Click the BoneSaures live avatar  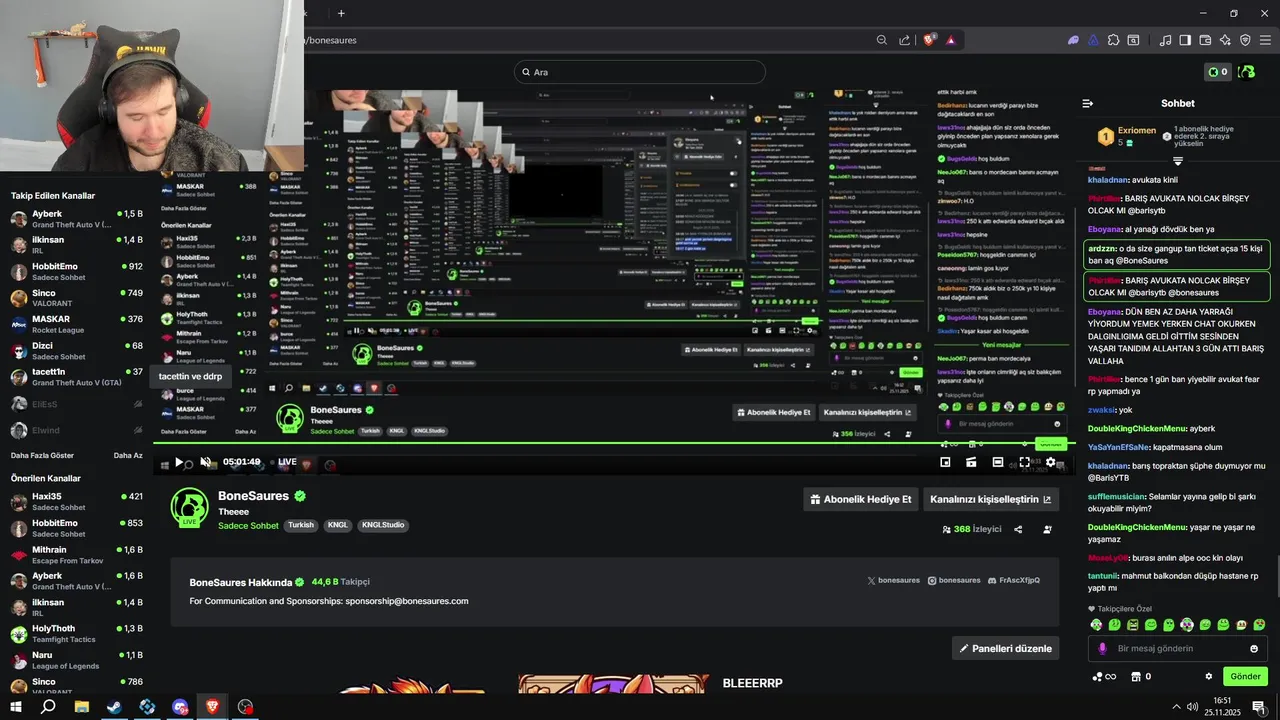(190, 508)
